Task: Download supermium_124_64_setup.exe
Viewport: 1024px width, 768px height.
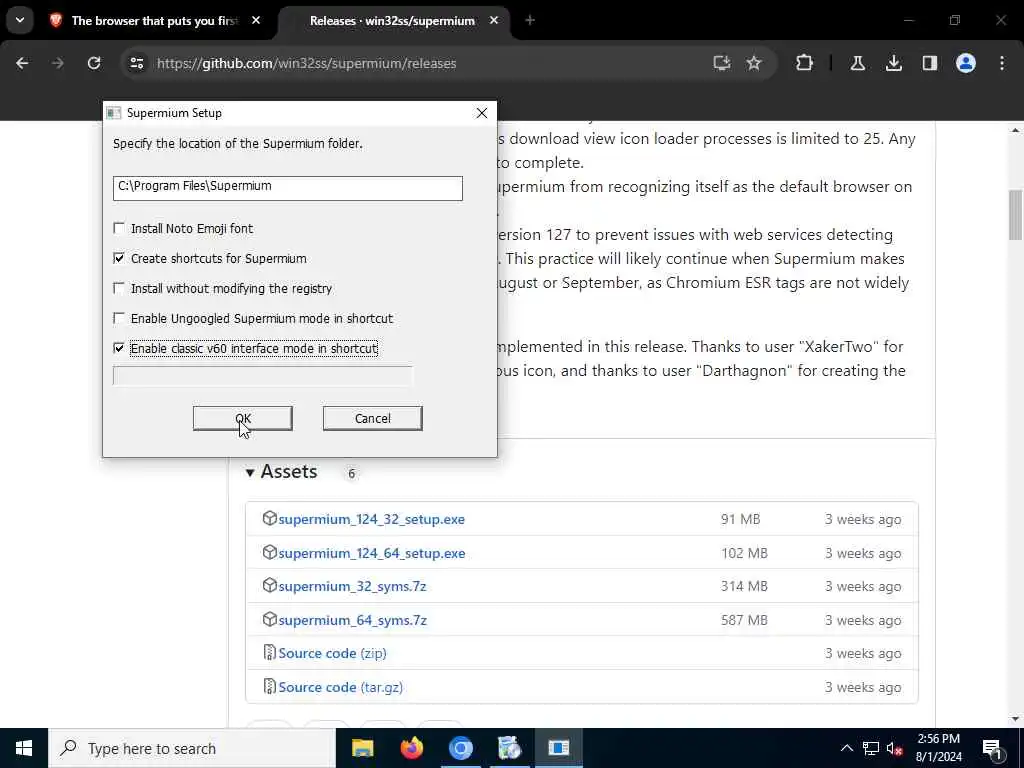Action: [372, 553]
